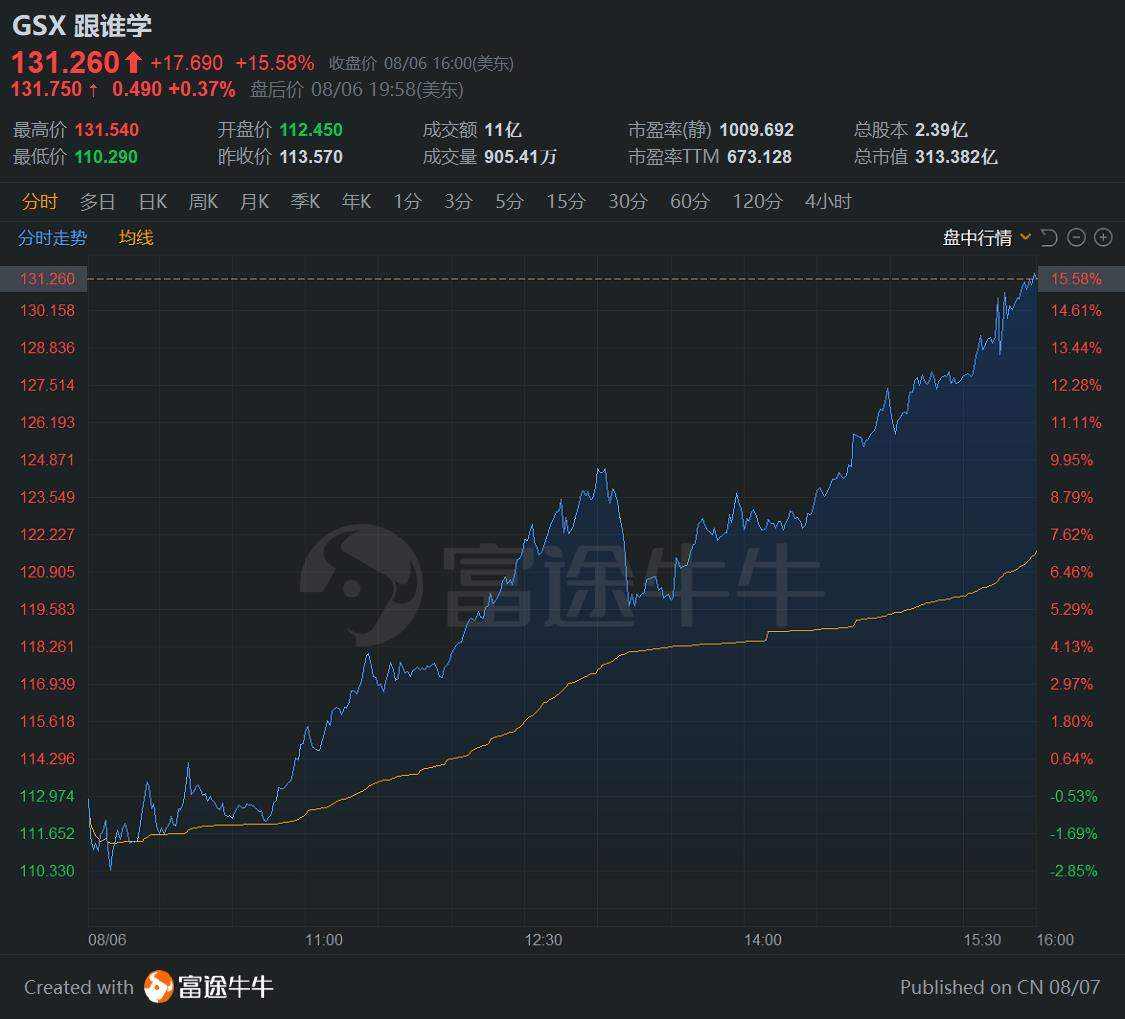Toggle the 均线 average line legend
The width and height of the screenshot is (1125, 1019).
[136, 238]
